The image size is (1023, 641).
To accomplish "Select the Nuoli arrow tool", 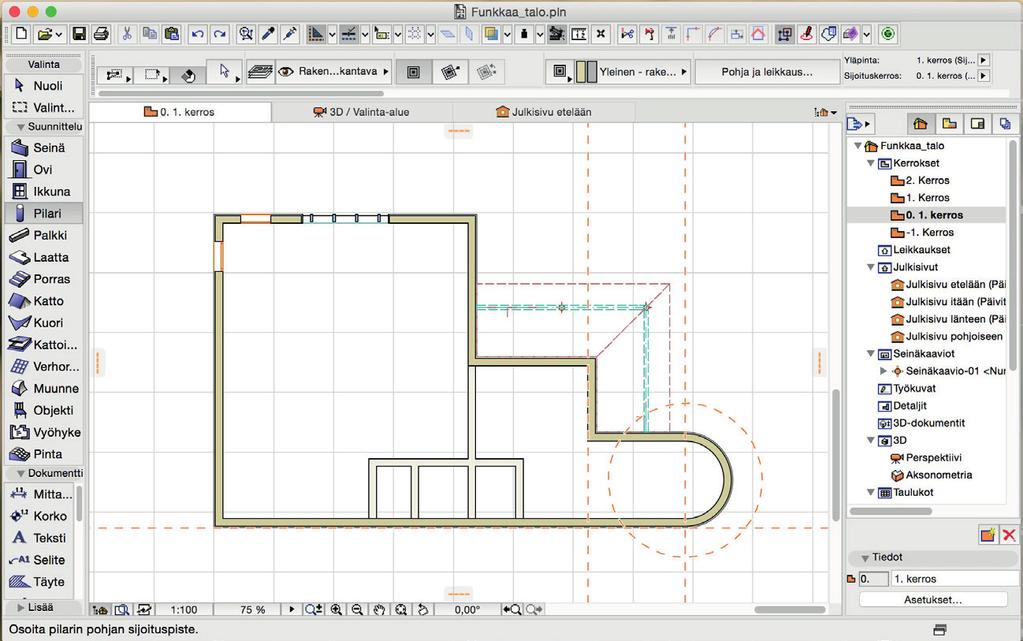I will (44, 86).
